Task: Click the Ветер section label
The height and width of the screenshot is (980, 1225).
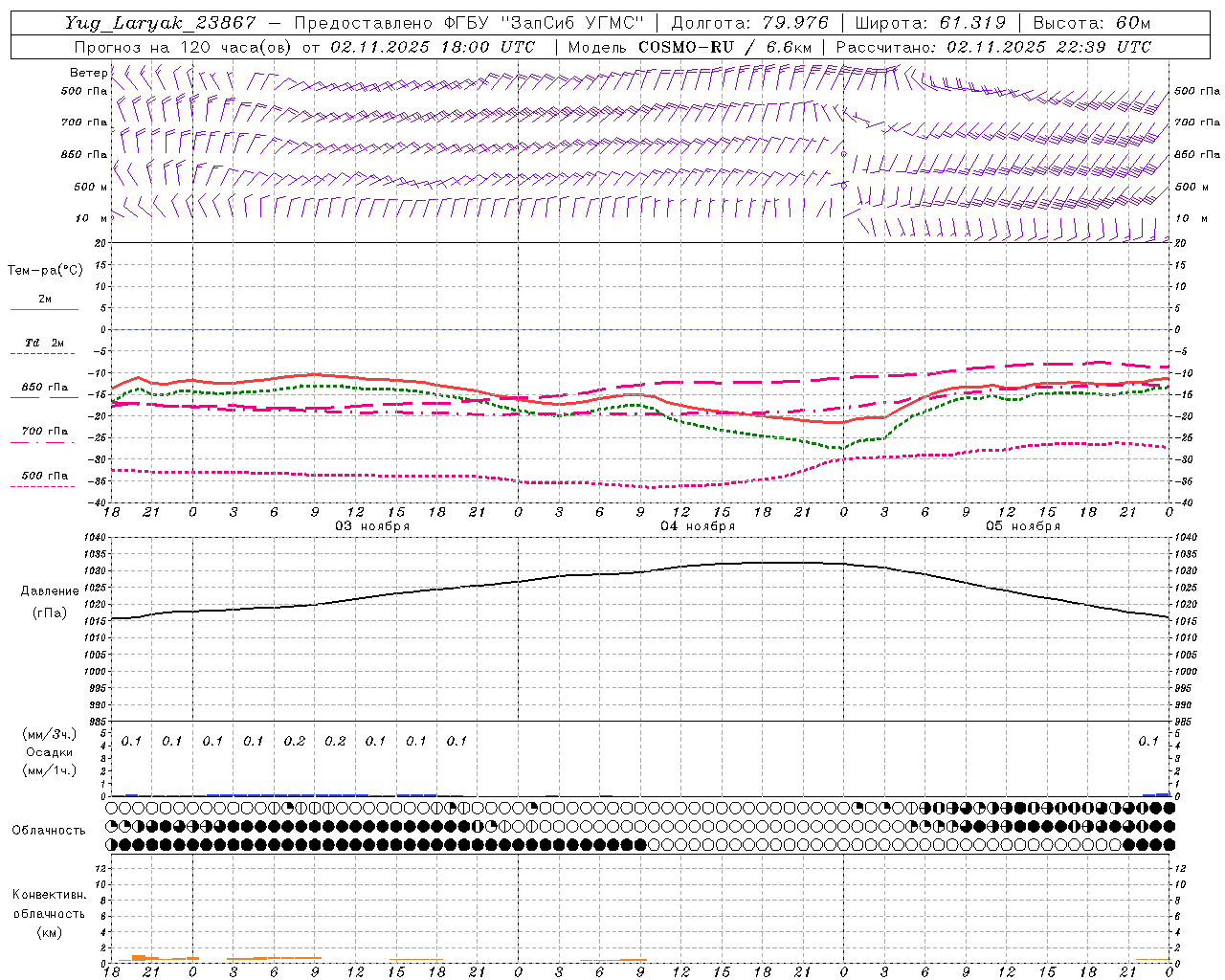Action: (x=88, y=73)
